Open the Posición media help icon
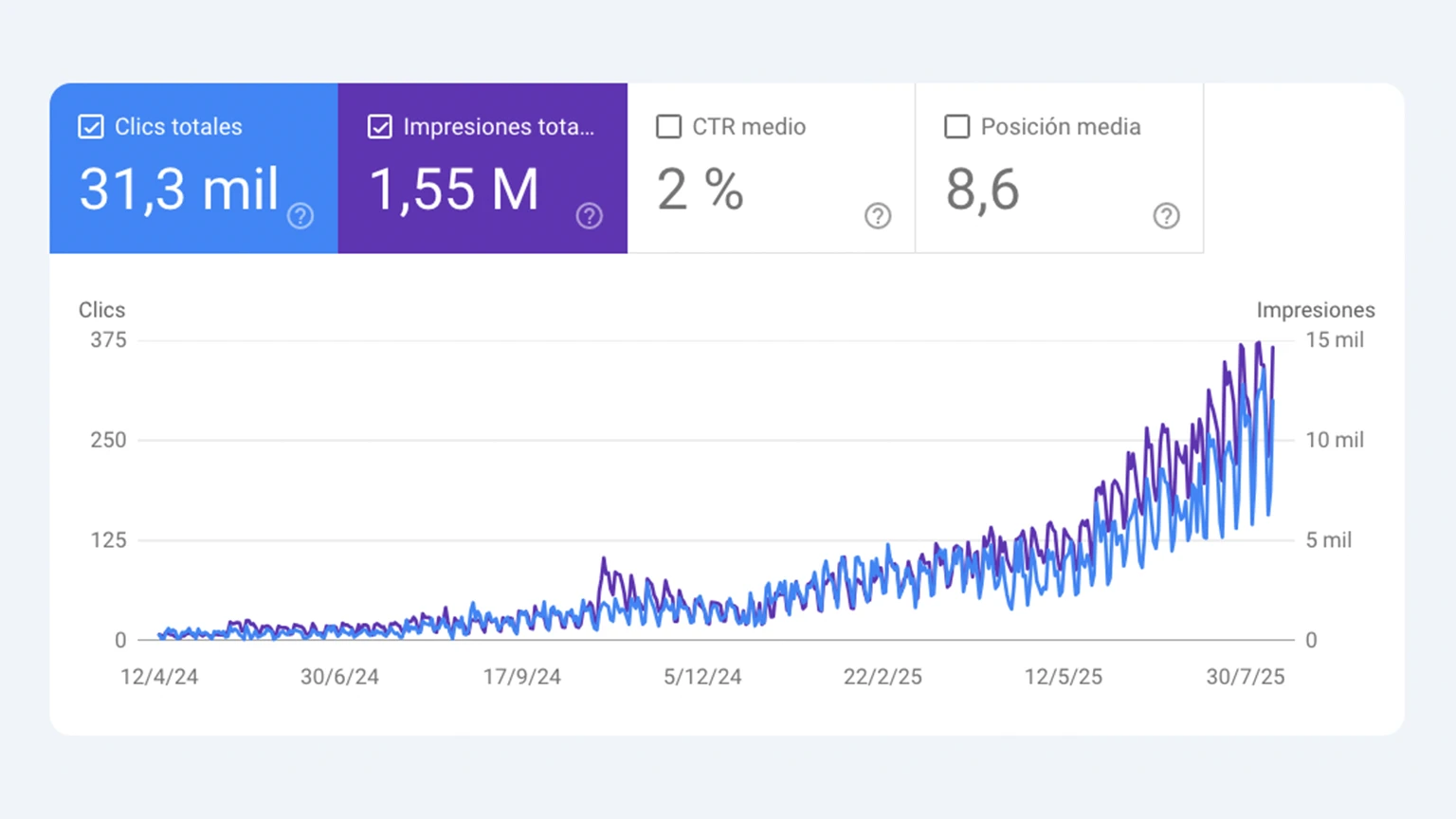Viewport: 1456px width, 819px height. (x=1166, y=216)
